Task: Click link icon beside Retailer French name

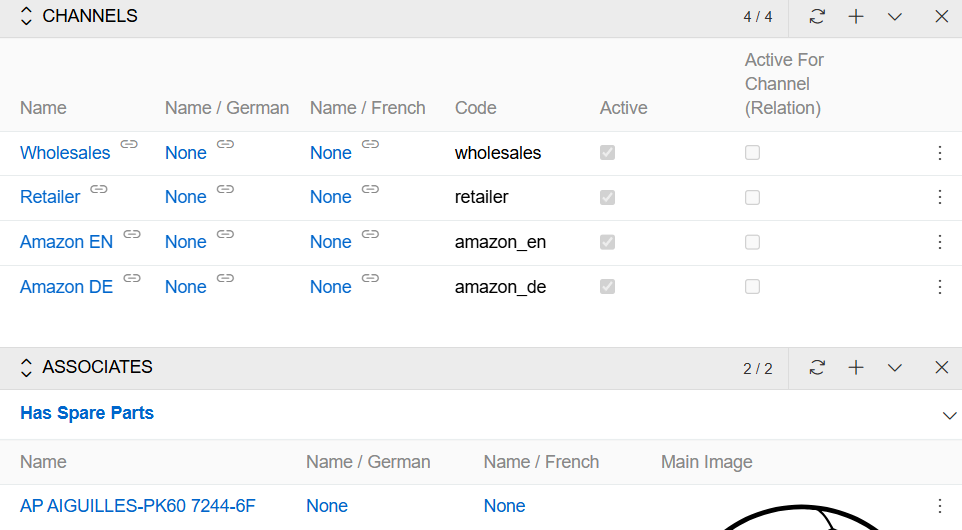Action: click(x=370, y=189)
